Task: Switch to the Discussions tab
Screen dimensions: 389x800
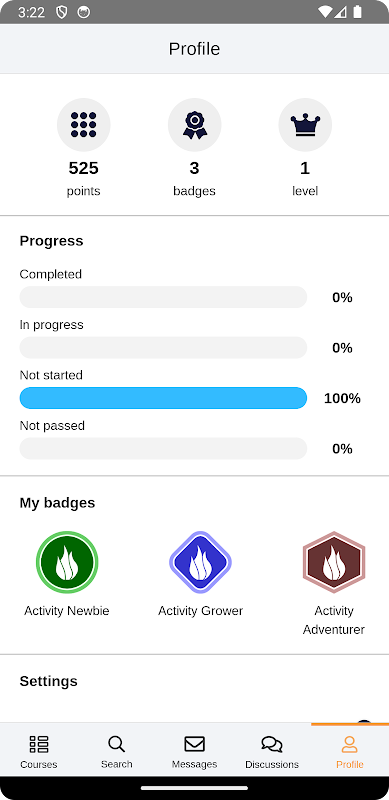Action: click(x=272, y=752)
